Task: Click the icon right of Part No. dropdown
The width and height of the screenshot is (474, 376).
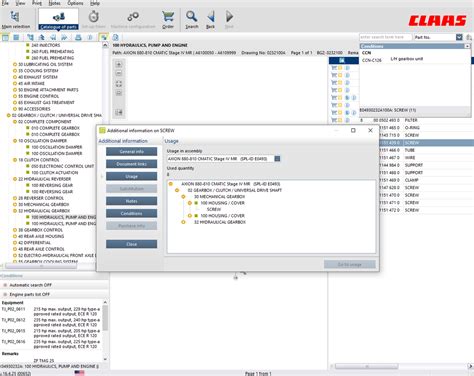Action: click(469, 37)
